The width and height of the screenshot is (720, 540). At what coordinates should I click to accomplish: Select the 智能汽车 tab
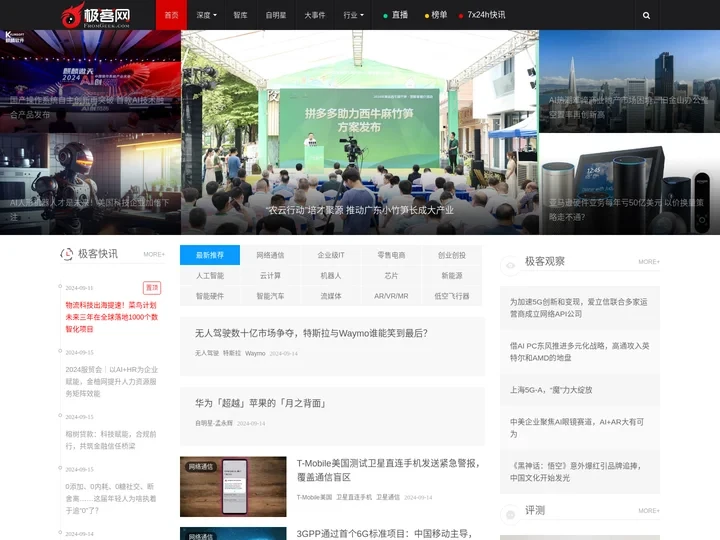point(270,296)
